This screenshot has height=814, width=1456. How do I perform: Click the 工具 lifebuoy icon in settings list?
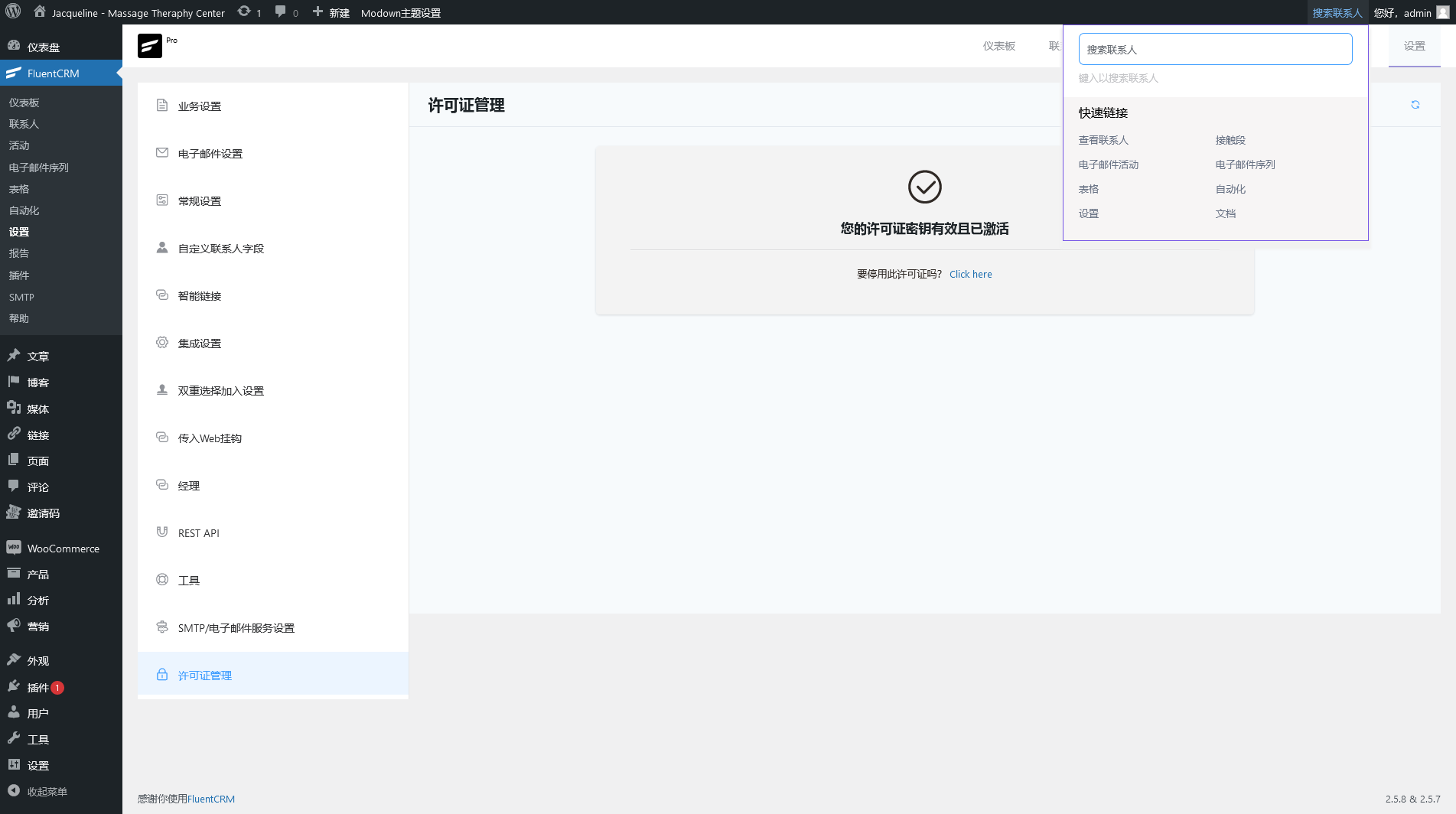click(x=162, y=580)
